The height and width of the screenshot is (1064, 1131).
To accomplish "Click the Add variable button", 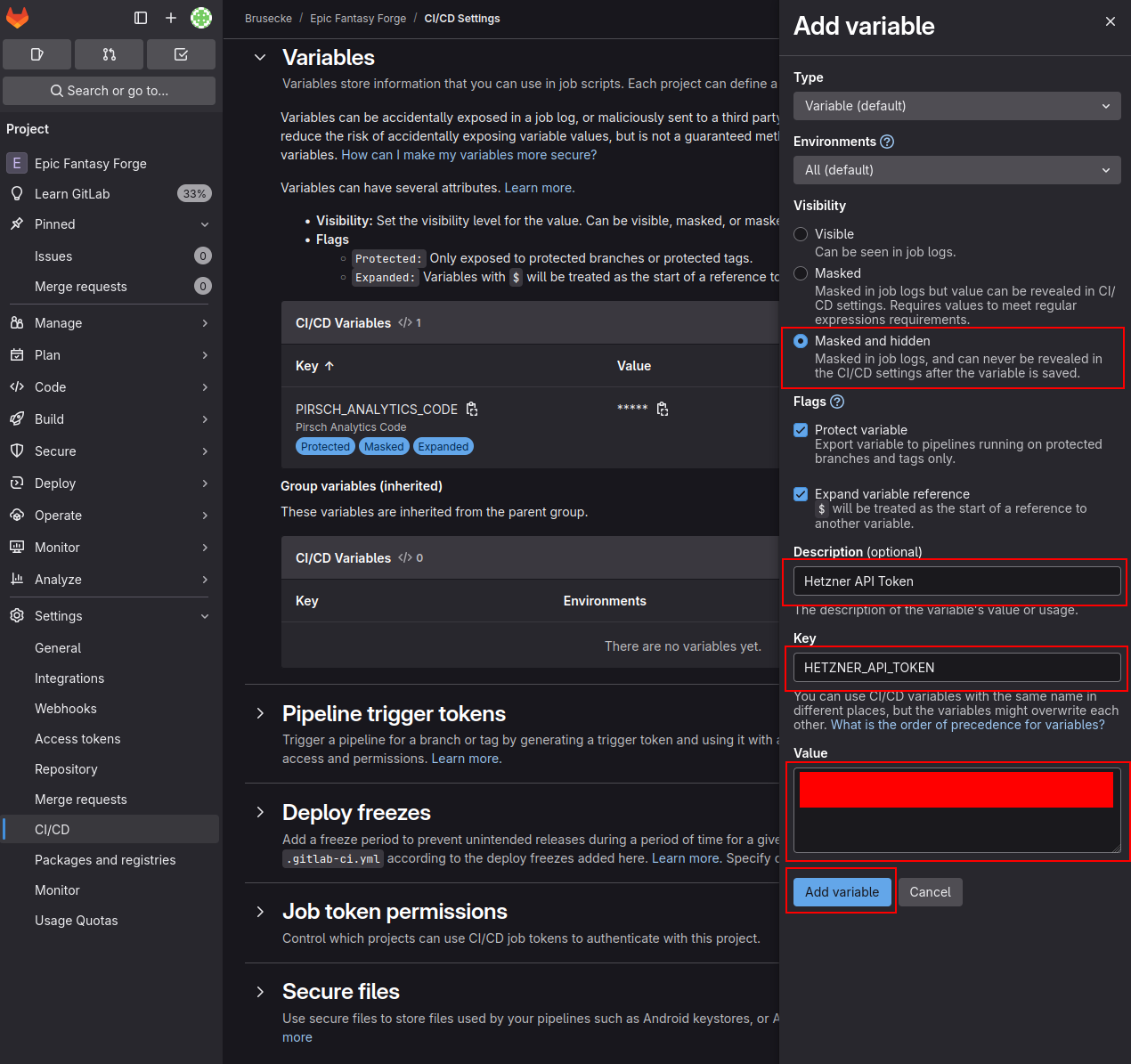I will coord(842,892).
